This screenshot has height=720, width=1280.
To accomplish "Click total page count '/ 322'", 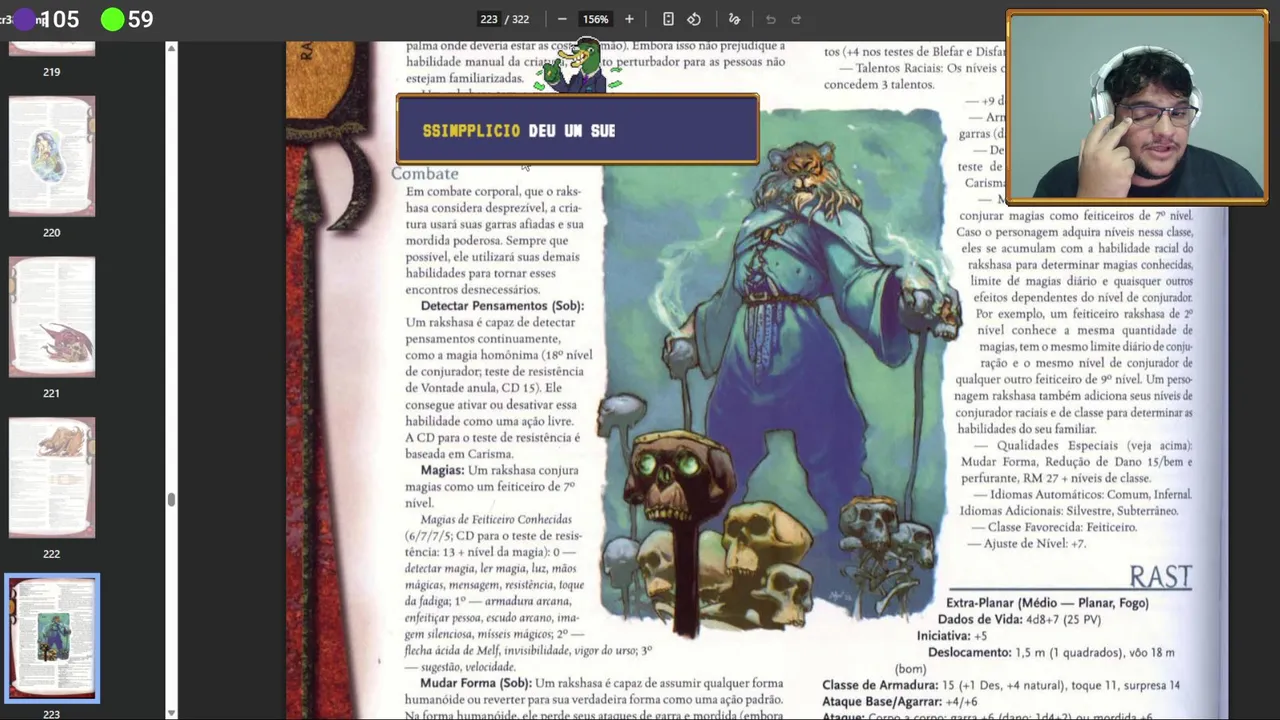I will coord(517,19).
